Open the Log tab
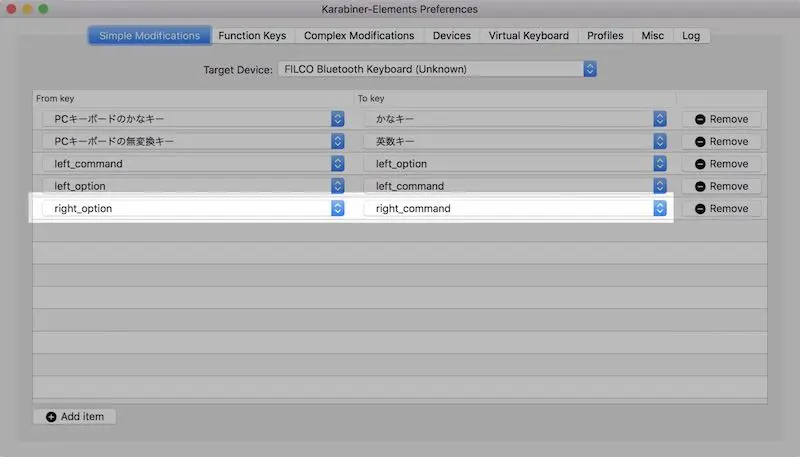Image resolution: width=800 pixels, height=457 pixels. point(691,36)
